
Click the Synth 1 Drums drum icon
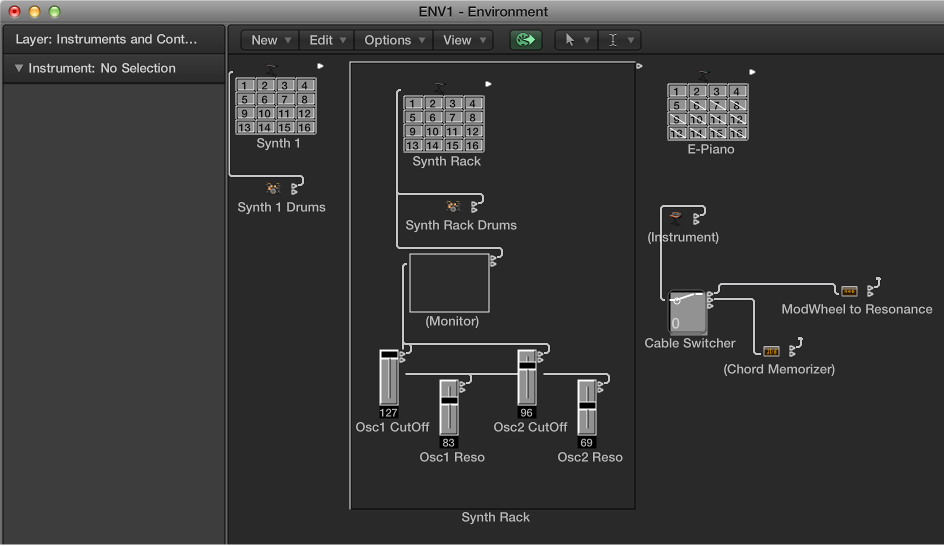[x=274, y=188]
